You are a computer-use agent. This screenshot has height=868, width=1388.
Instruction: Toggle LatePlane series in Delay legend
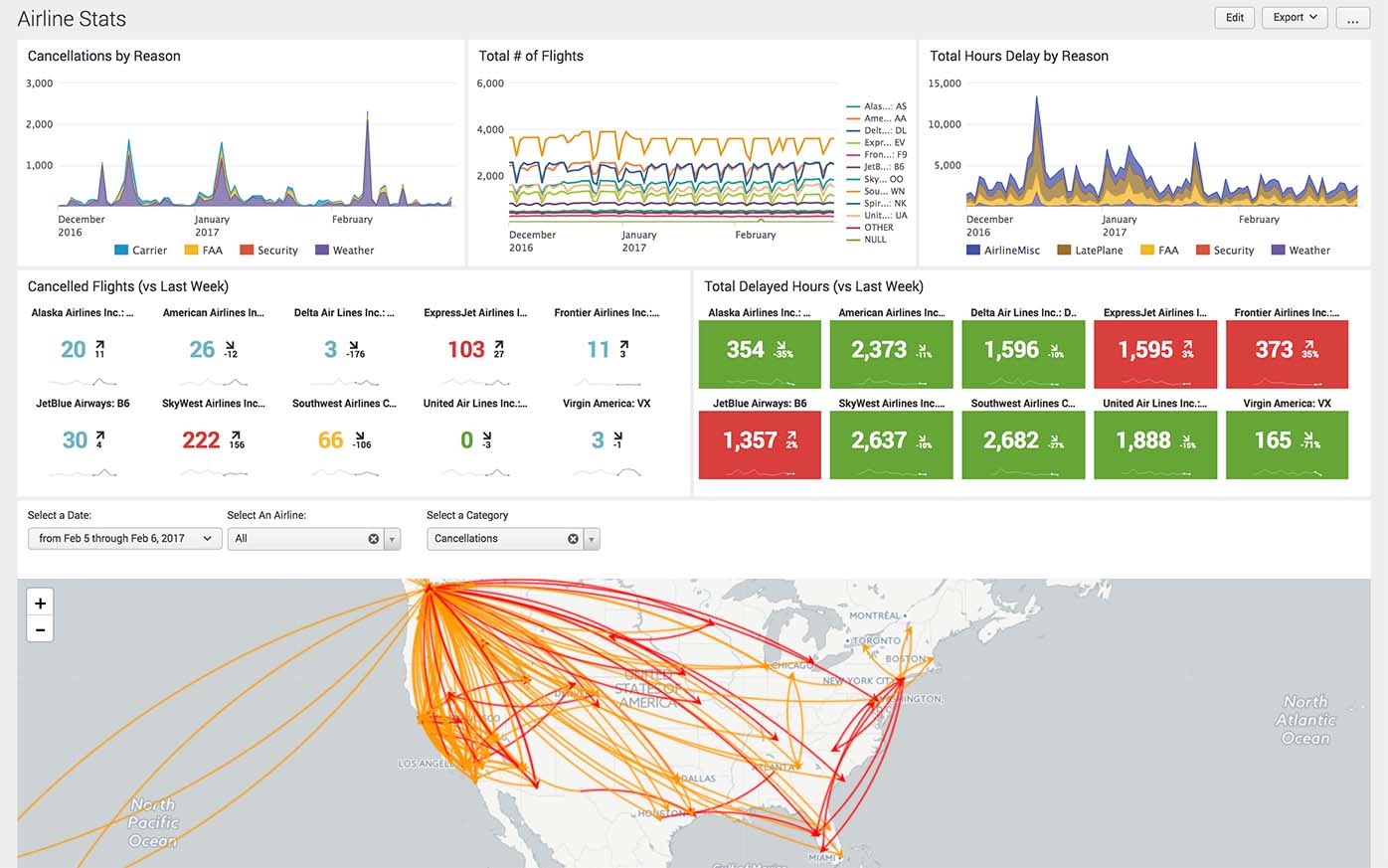[x=1090, y=251]
